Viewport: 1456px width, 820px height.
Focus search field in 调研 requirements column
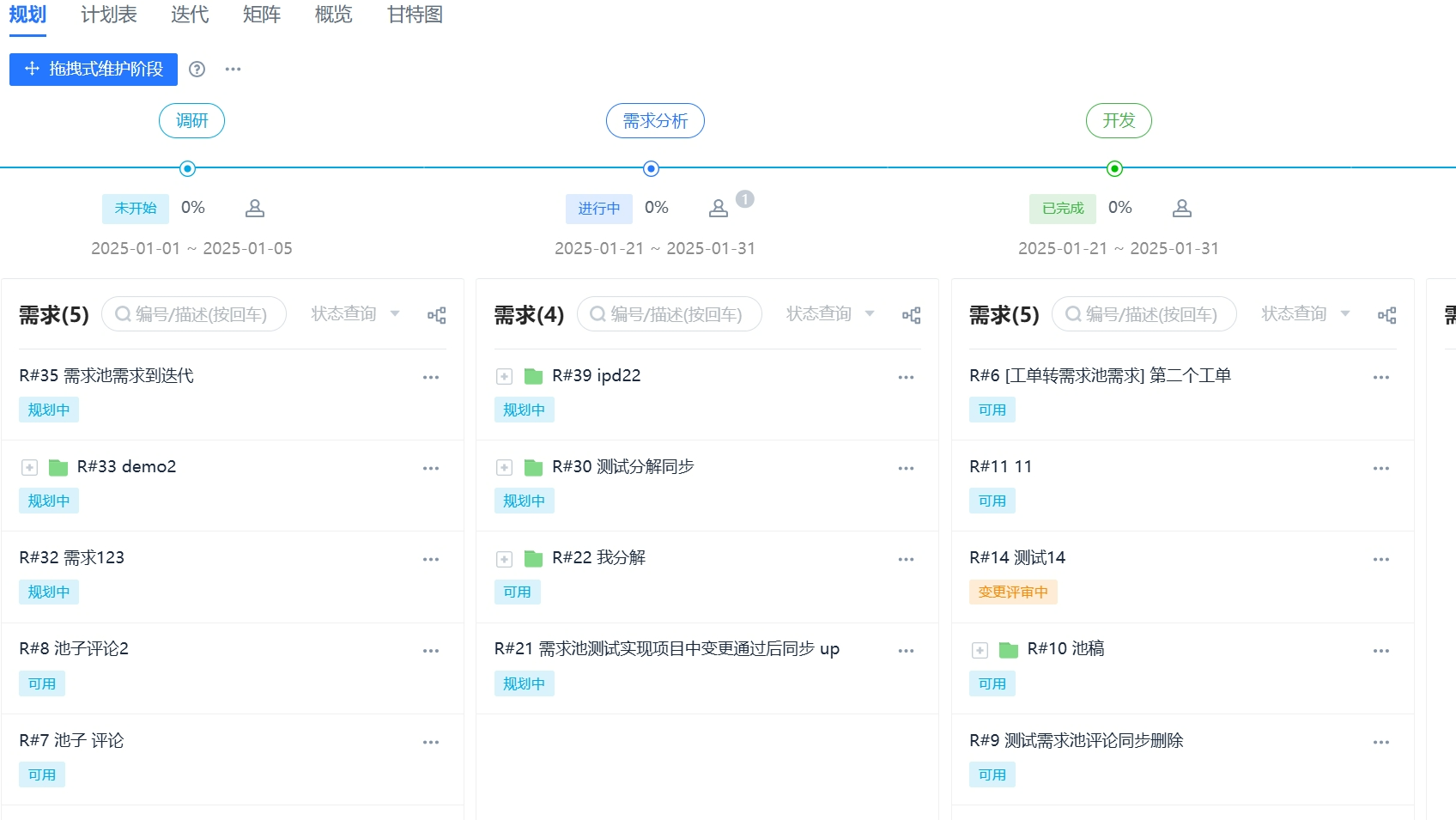[x=194, y=314]
